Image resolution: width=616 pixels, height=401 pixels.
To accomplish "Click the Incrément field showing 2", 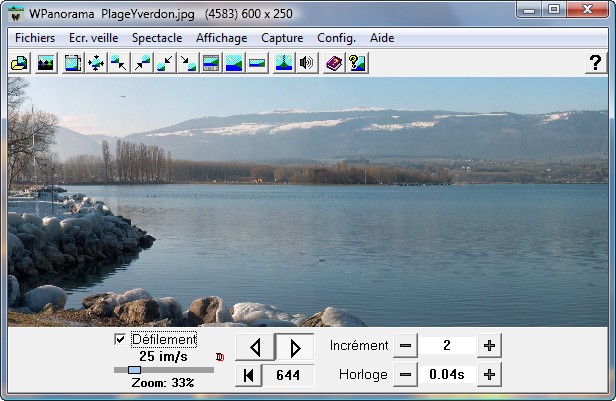I will [x=447, y=346].
